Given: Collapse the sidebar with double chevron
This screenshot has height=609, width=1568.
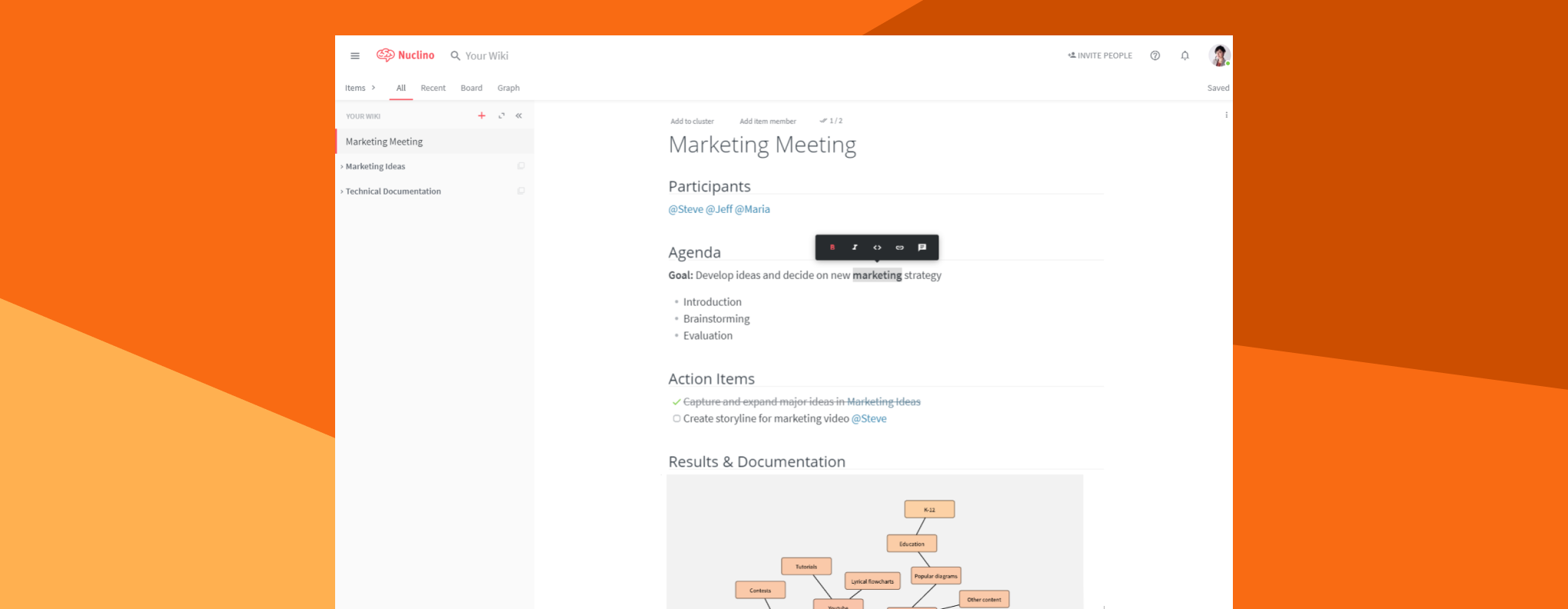Looking at the screenshot, I should pos(519,115).
